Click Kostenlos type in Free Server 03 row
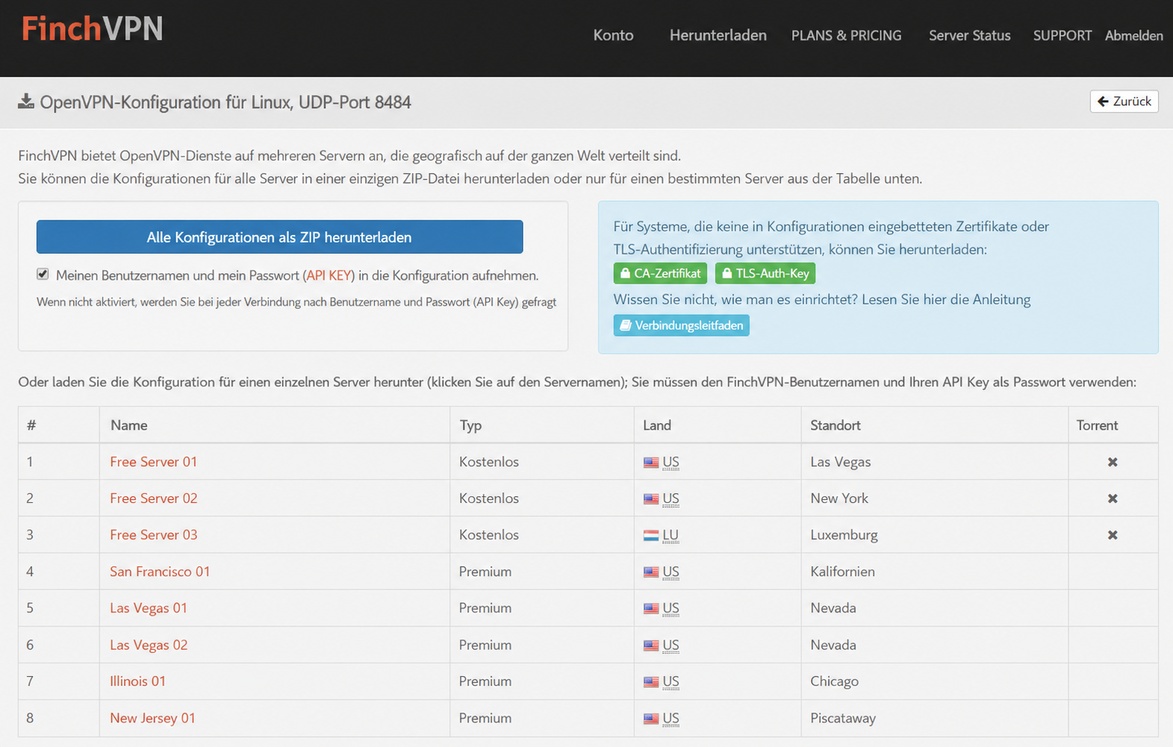The height and width of the screenshot is (747, 1173). click(x=489, y=535)
